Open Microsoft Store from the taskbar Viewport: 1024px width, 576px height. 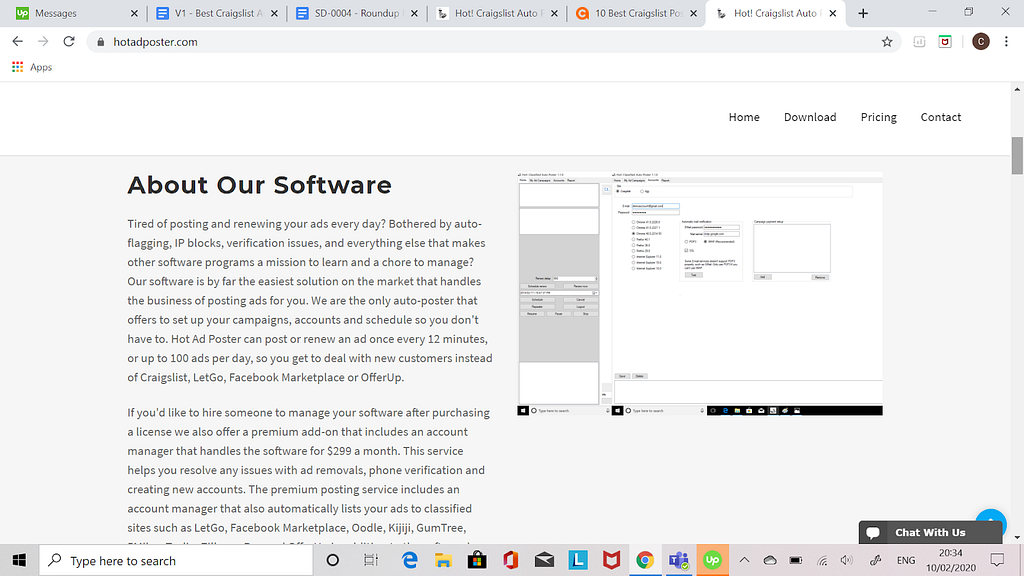(x=477, y=560)
